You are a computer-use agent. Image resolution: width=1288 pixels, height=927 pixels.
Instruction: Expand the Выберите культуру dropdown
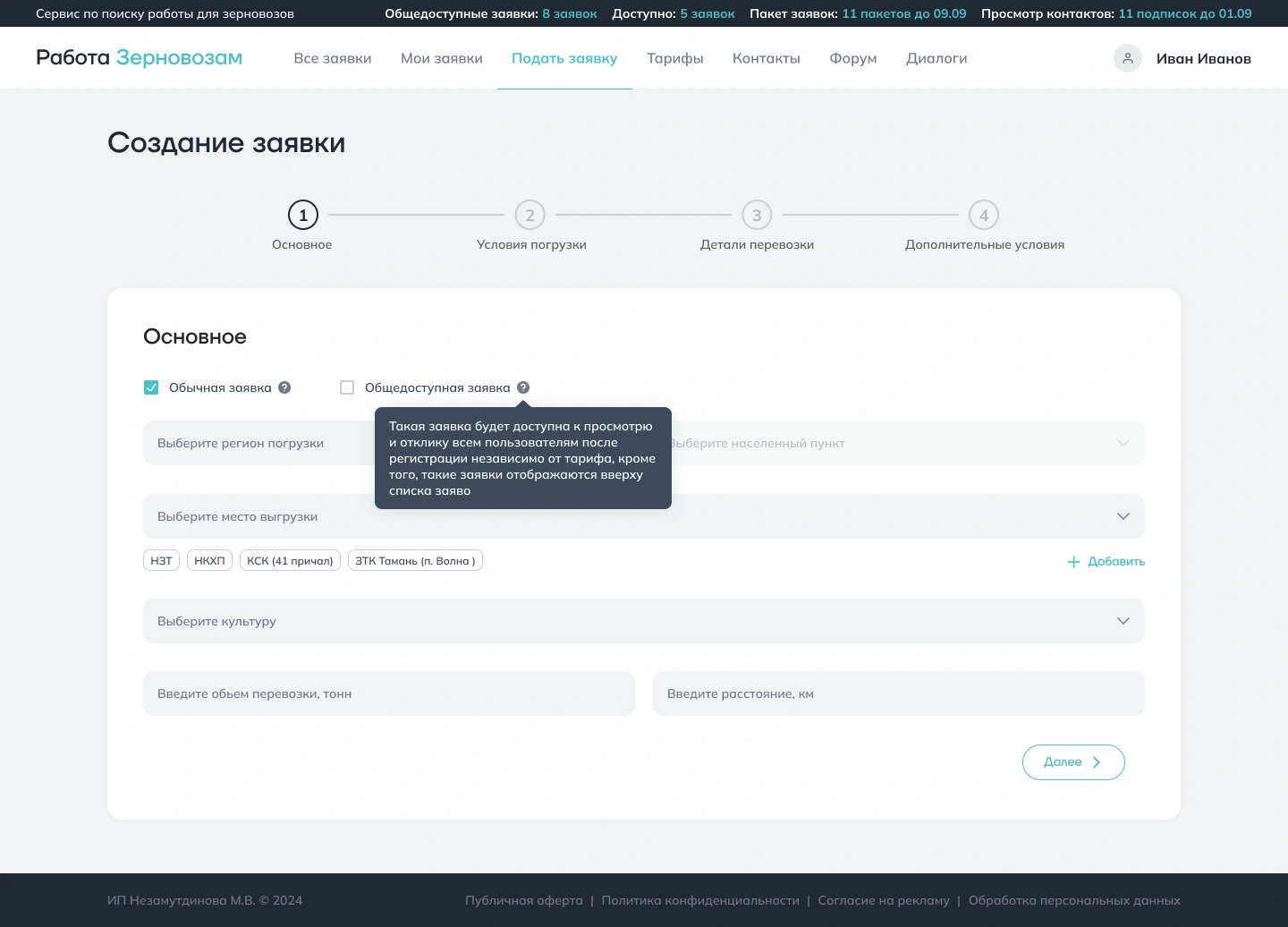pyautogui.click(x=644, y=621)
